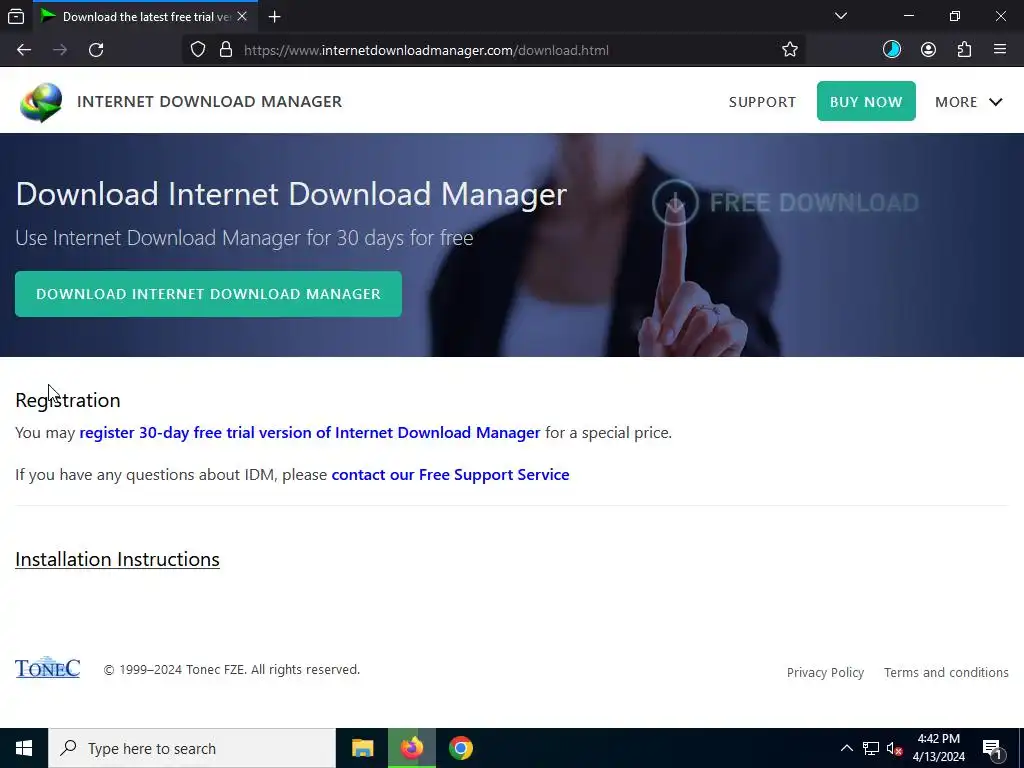Open the SUPPORT menu item
The height and width of the screenshot is (768, 1024).
pos(762,103)
